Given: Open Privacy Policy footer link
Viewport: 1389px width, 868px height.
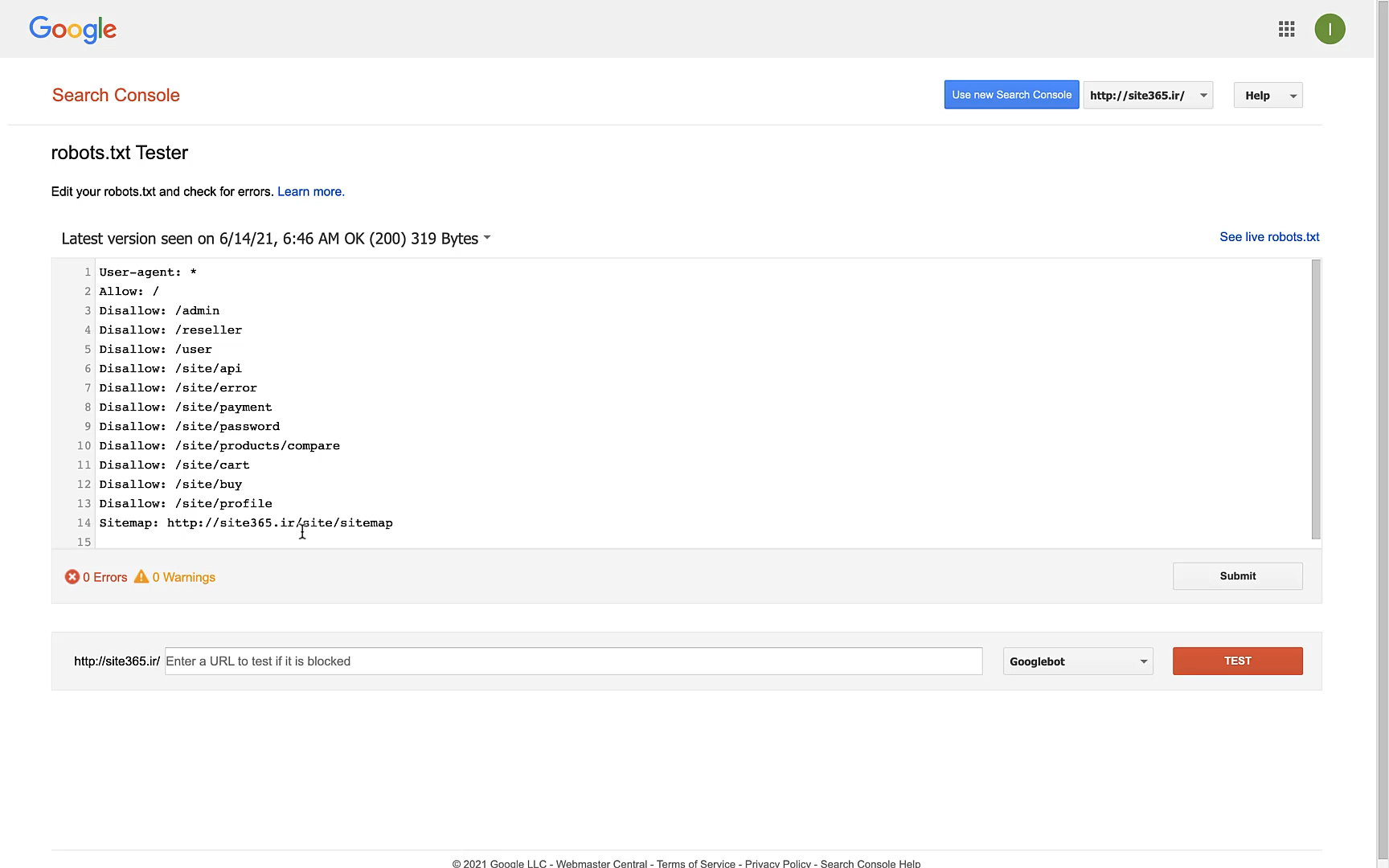Looking at the screenshot, I should click(x=777, y=863).
